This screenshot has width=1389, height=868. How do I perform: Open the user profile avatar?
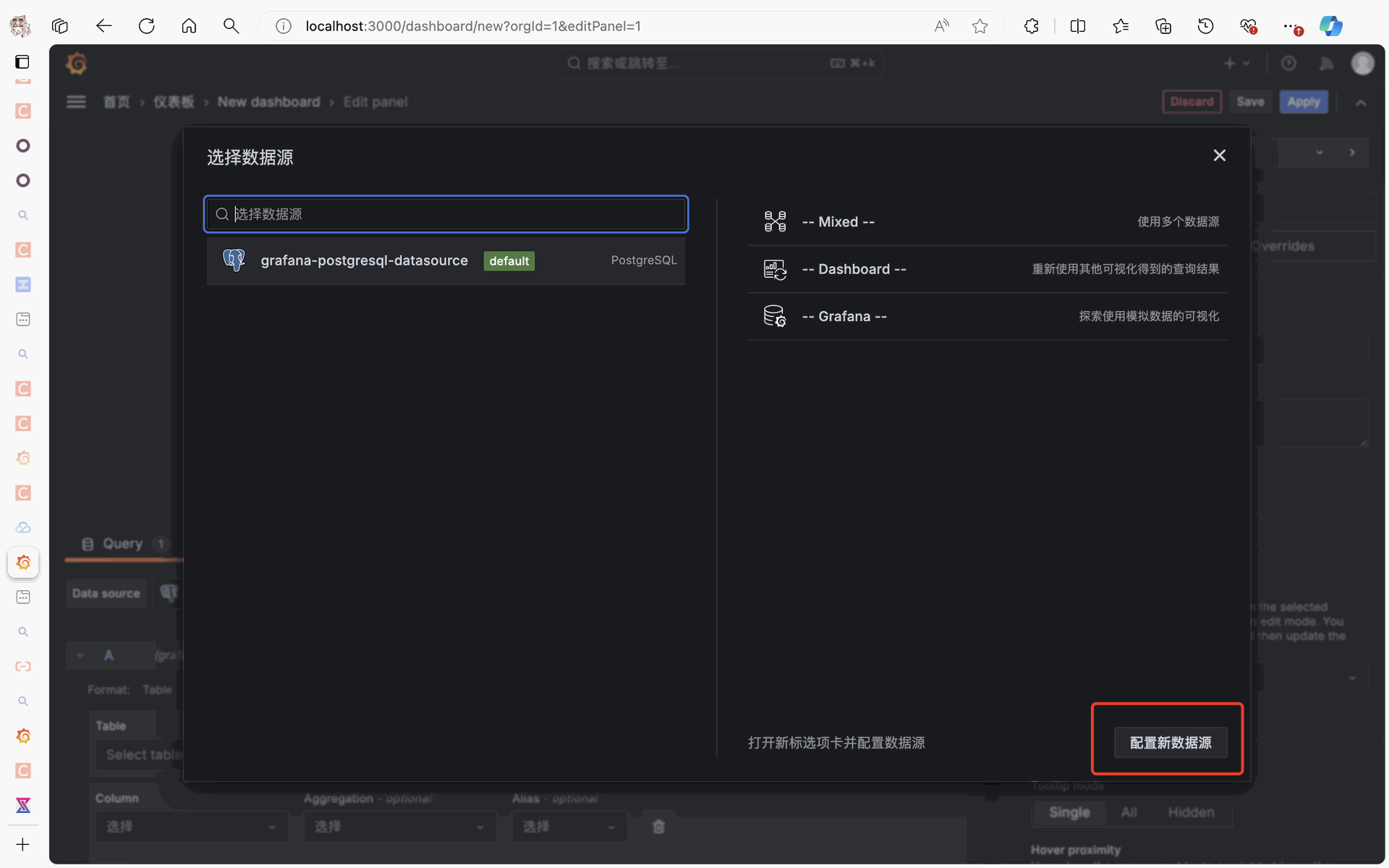pos(1363,64)
